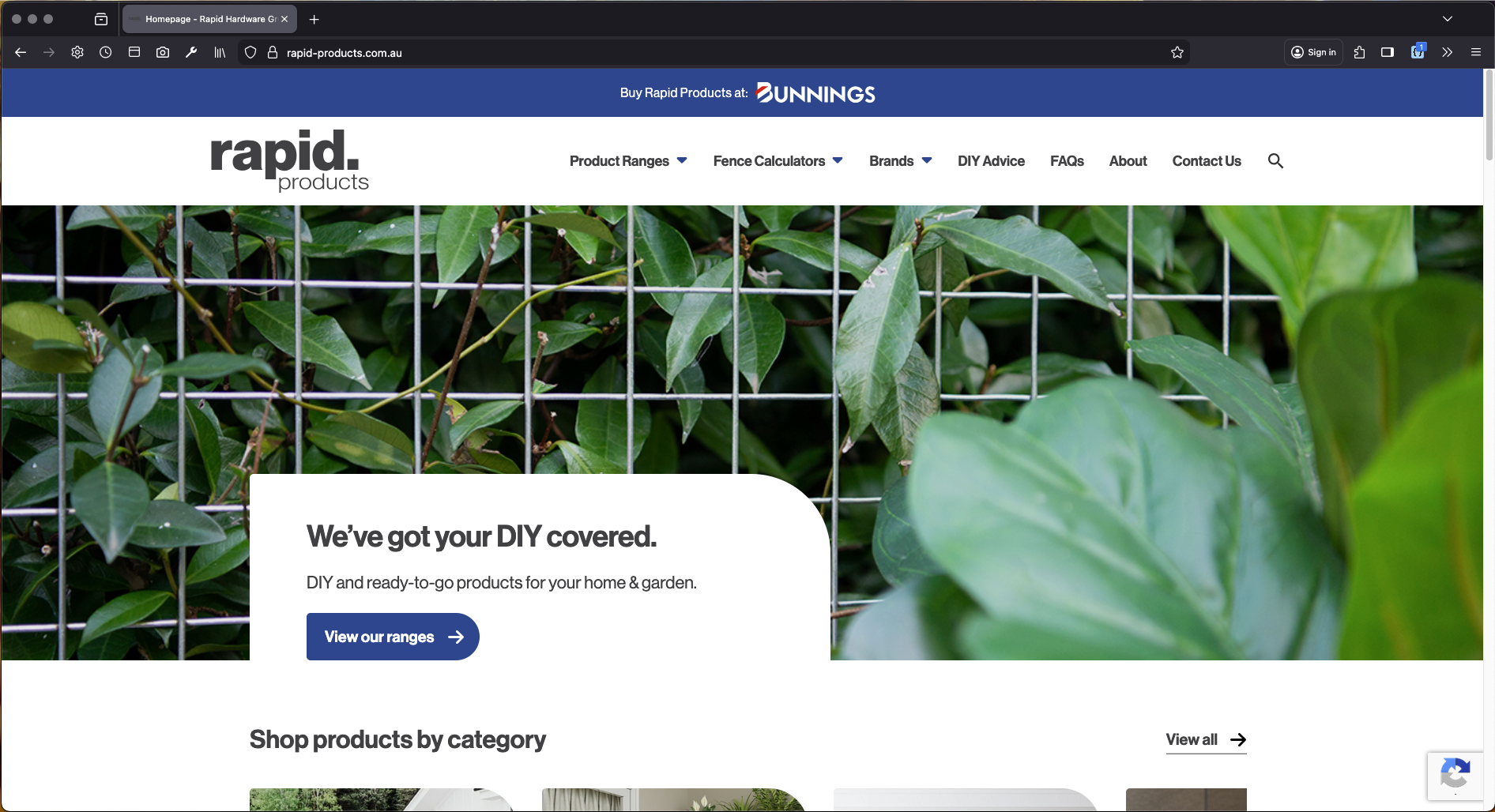Follow the View all categories link
Viewport: 1495px width, 812px height.
point(1206,740)
